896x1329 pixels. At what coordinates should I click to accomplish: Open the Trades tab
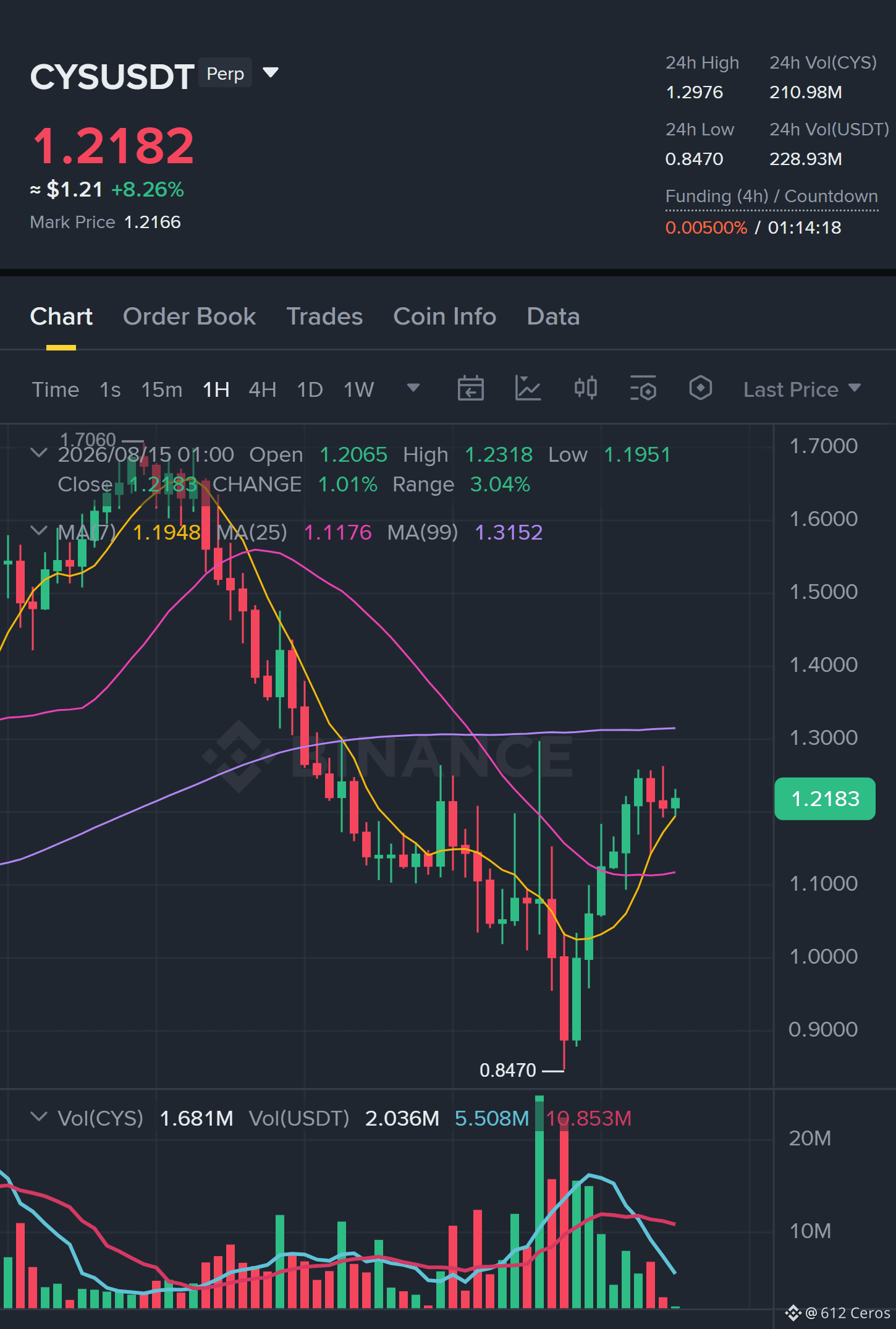(x=324, y=316)
